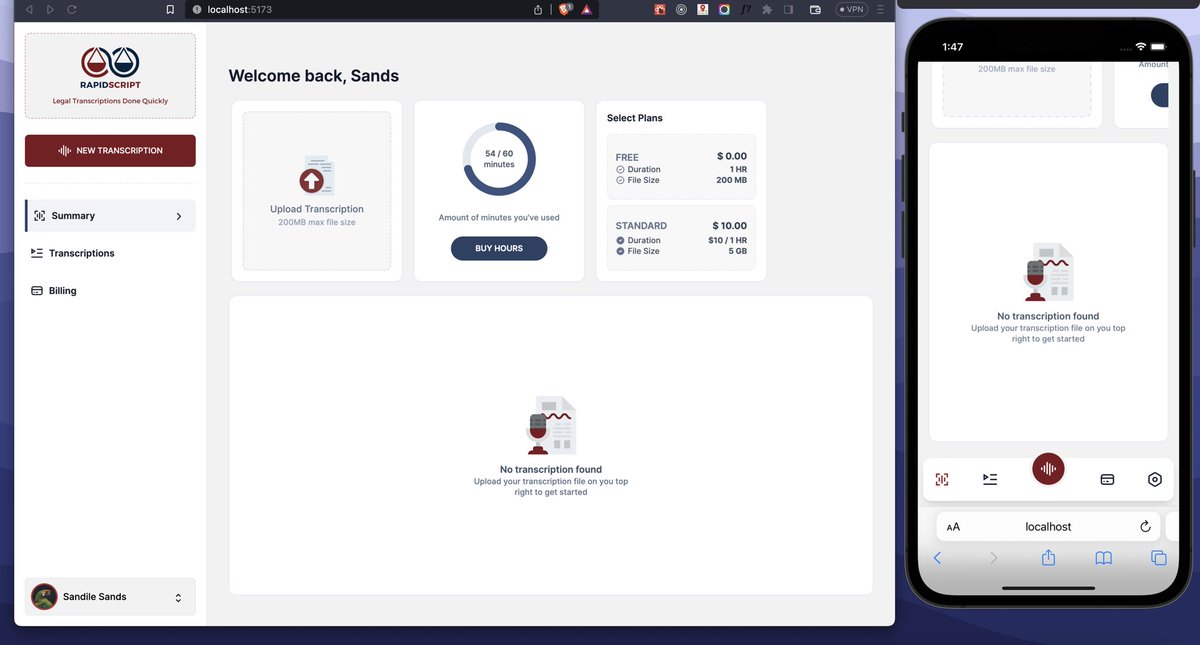Image resolution: width=1200 pixels, height=645 pixels.
Task: Click the FREE plan Duration check icon
Action: click(620, 169)
